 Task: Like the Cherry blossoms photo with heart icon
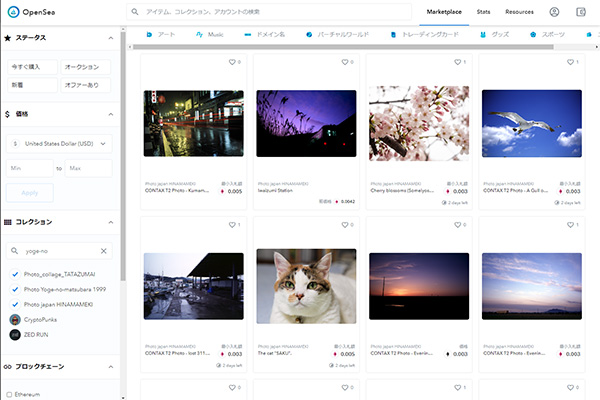[457, 62]
